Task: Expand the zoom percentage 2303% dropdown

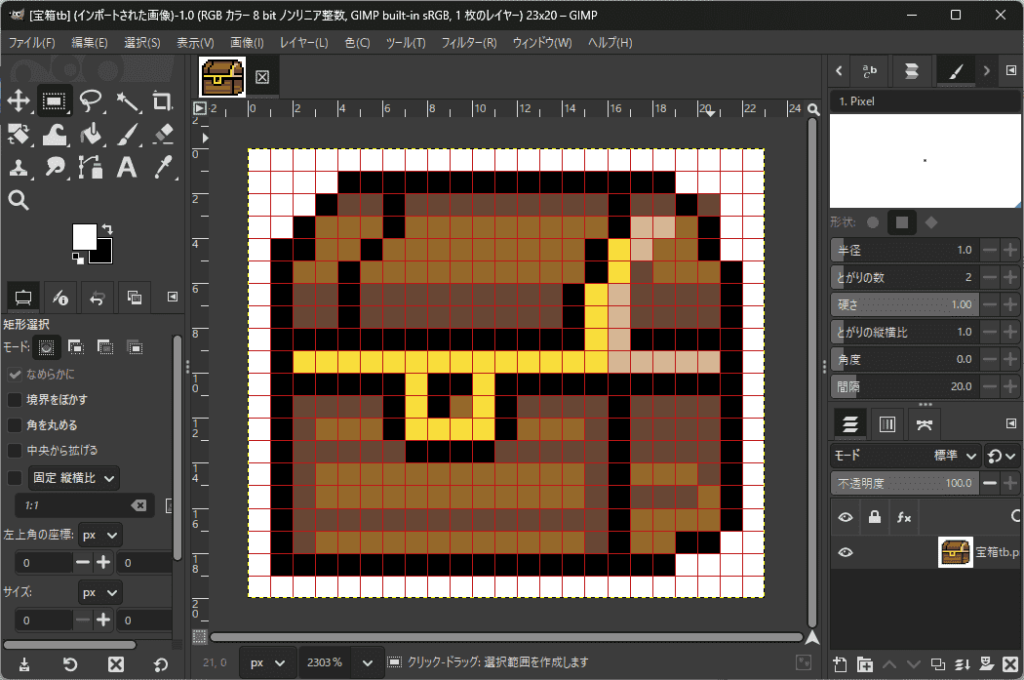Action: coord(370,662)
